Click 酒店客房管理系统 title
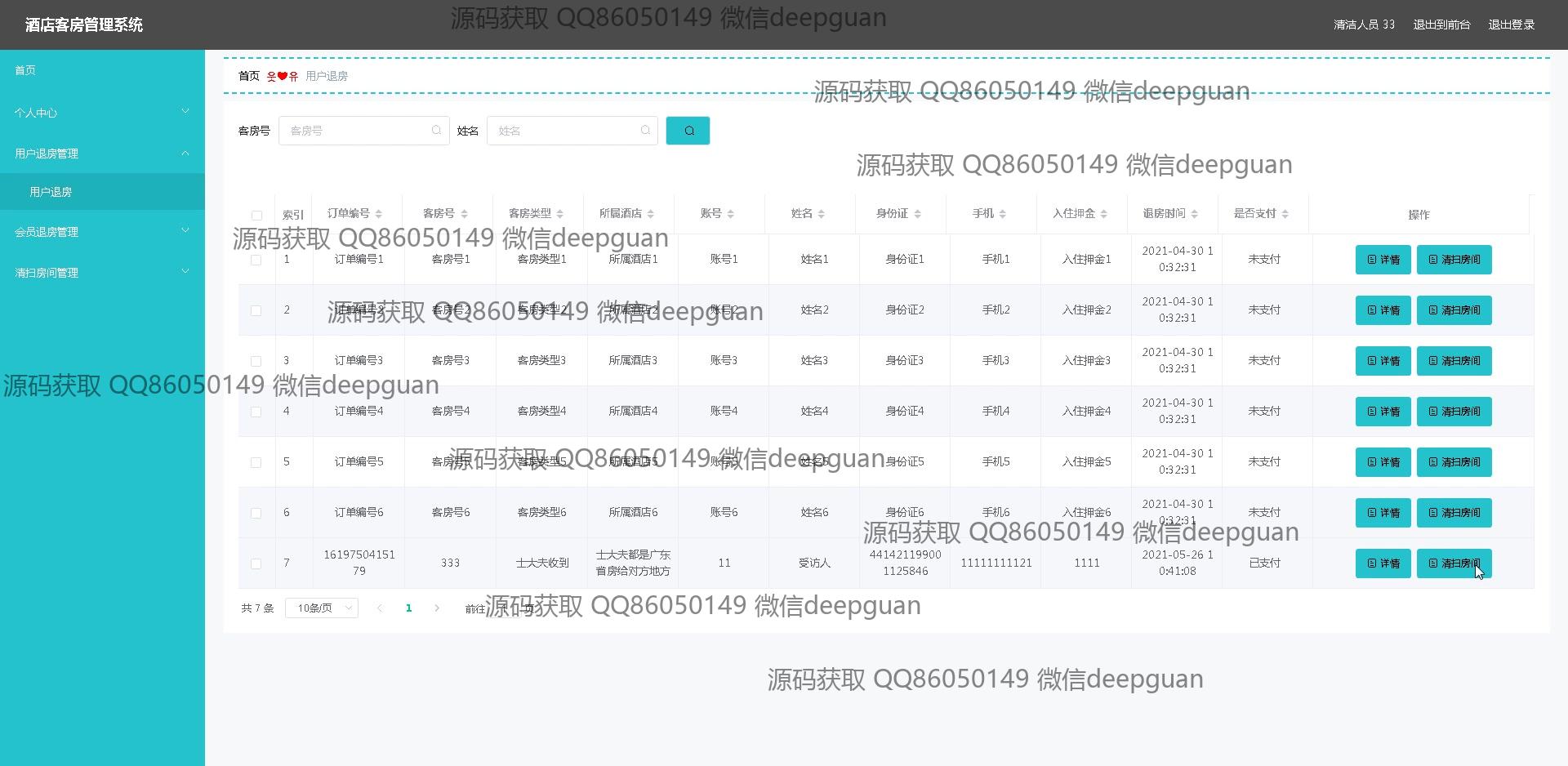Image resolution: width=1568 pixels, height=766 pixels. coord(84,24)
